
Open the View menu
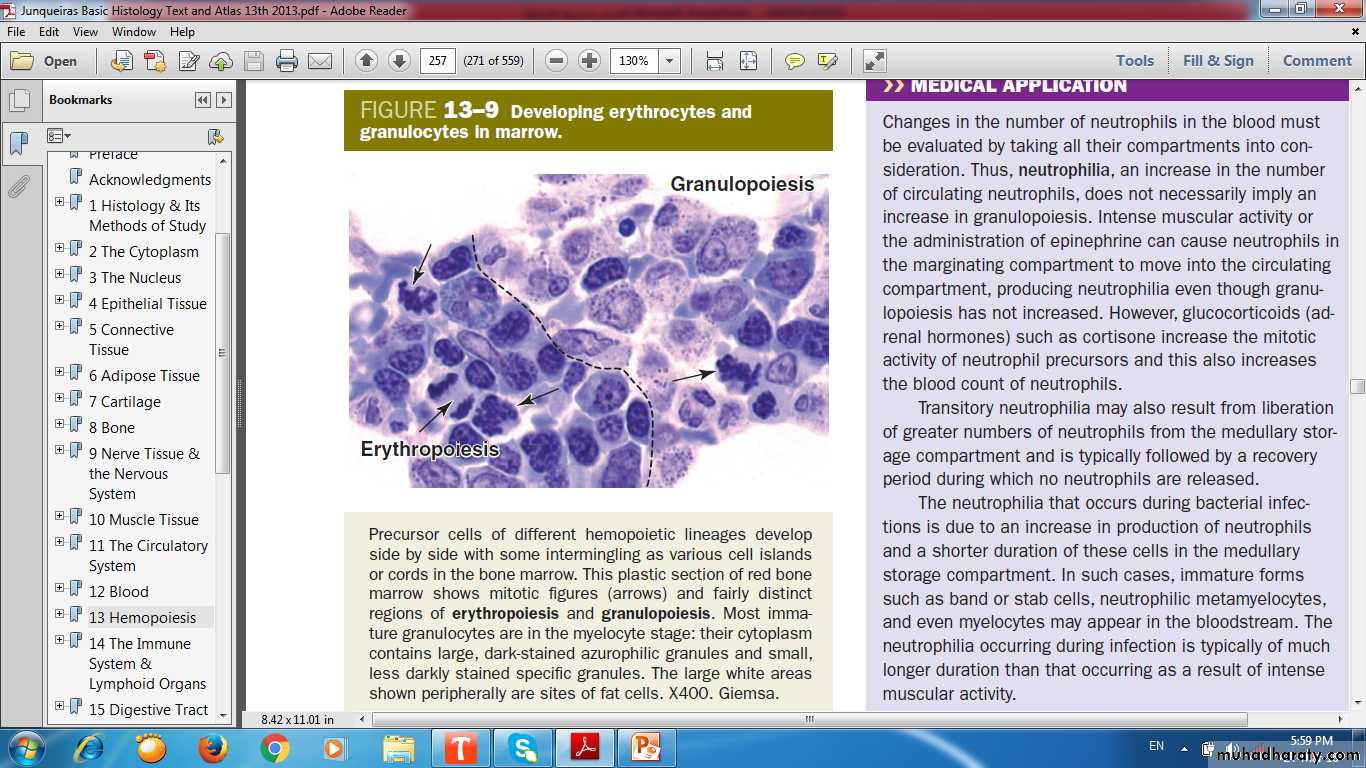pos(85,32)
